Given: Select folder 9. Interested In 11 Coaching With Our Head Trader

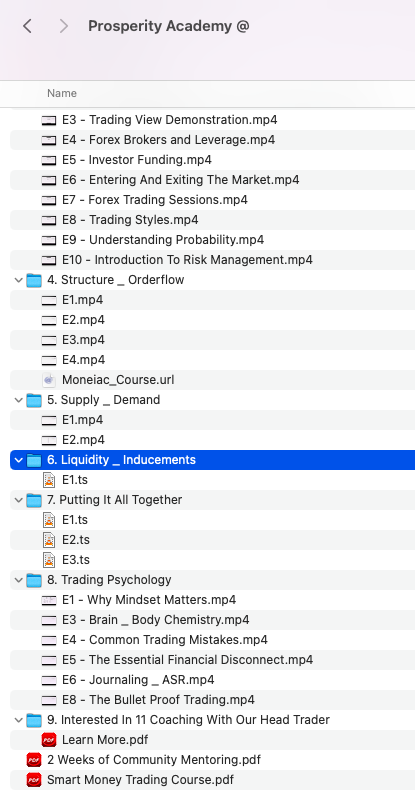Looking at the screenshot, I should 188,720.
